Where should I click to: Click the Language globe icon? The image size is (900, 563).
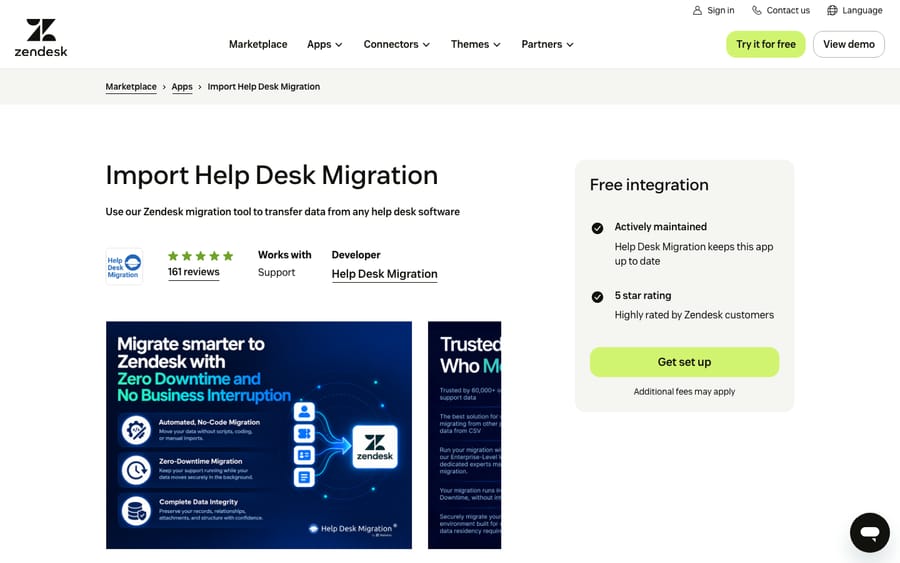[x=832, y=10]
